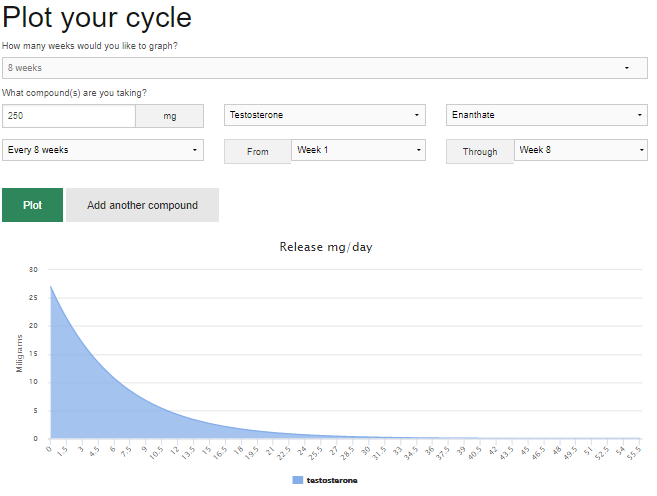Click the 30 value on the y-axis

coord(33,270)
